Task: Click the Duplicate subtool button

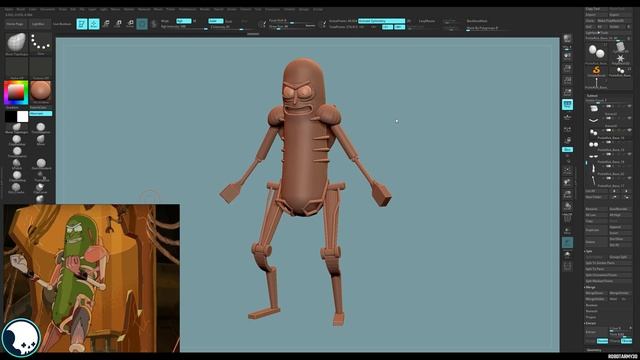Action: pyautogui.click(x=596, y=230)
